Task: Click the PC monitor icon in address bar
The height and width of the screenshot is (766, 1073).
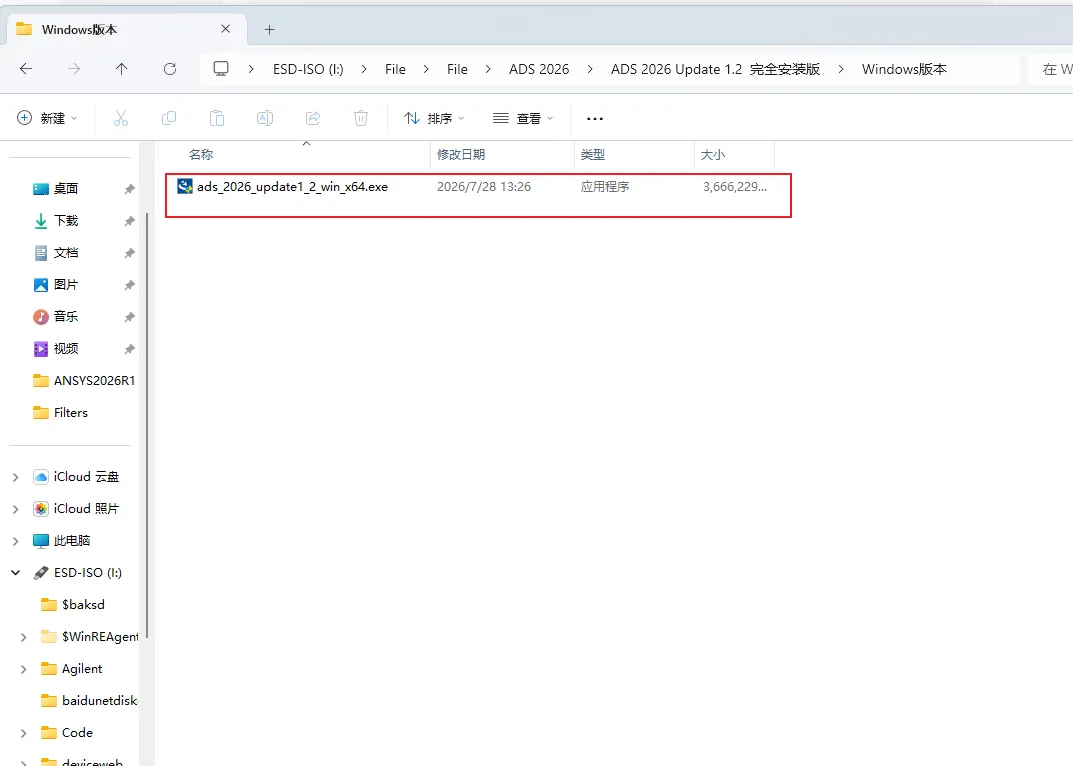Action: coord(220,69)
